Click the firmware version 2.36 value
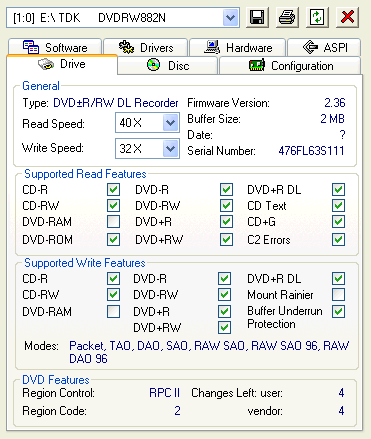The width and height of the screenshot is (371, 439). [335, 103]
